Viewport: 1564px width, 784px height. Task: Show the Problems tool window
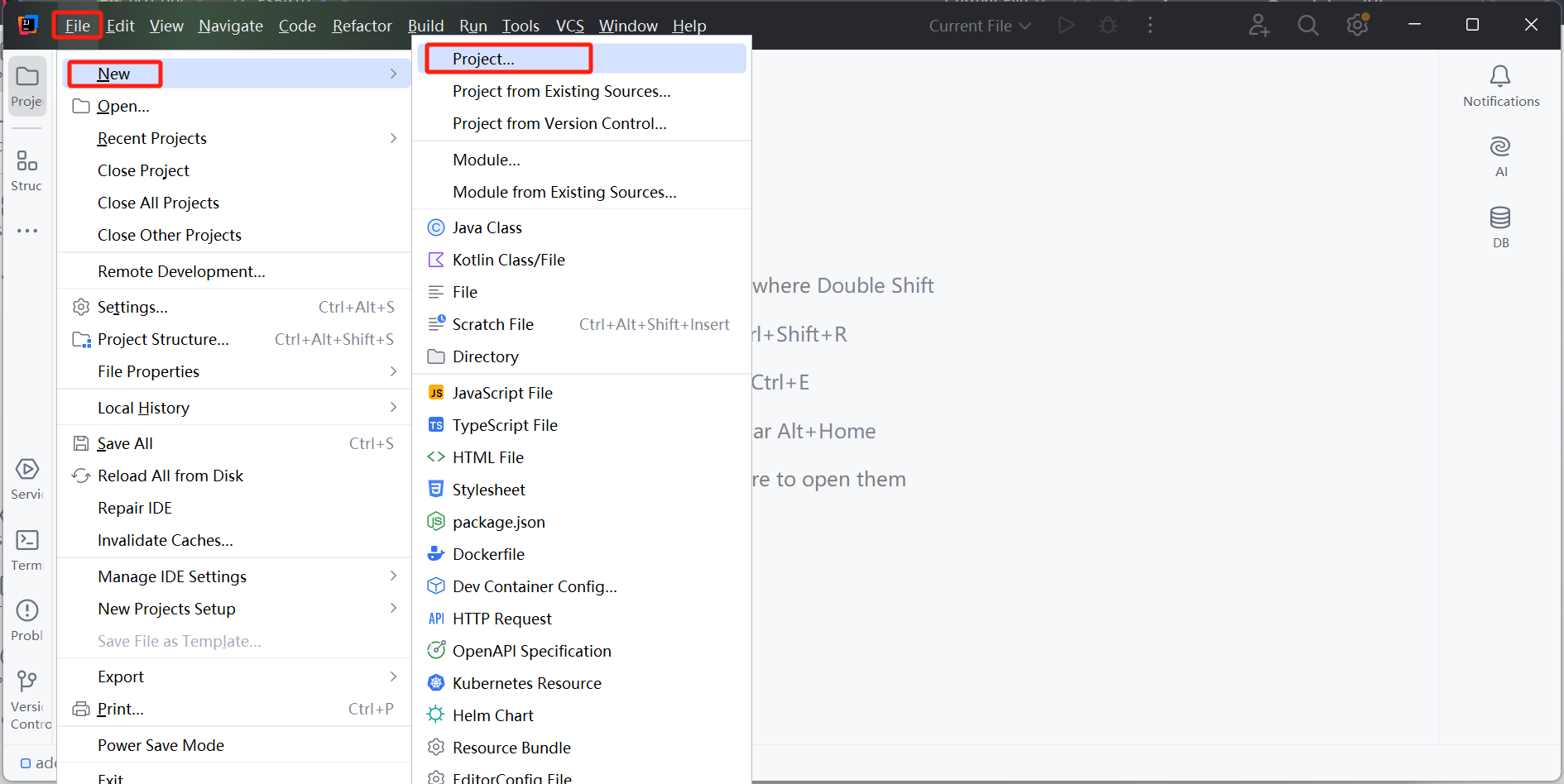27,611
